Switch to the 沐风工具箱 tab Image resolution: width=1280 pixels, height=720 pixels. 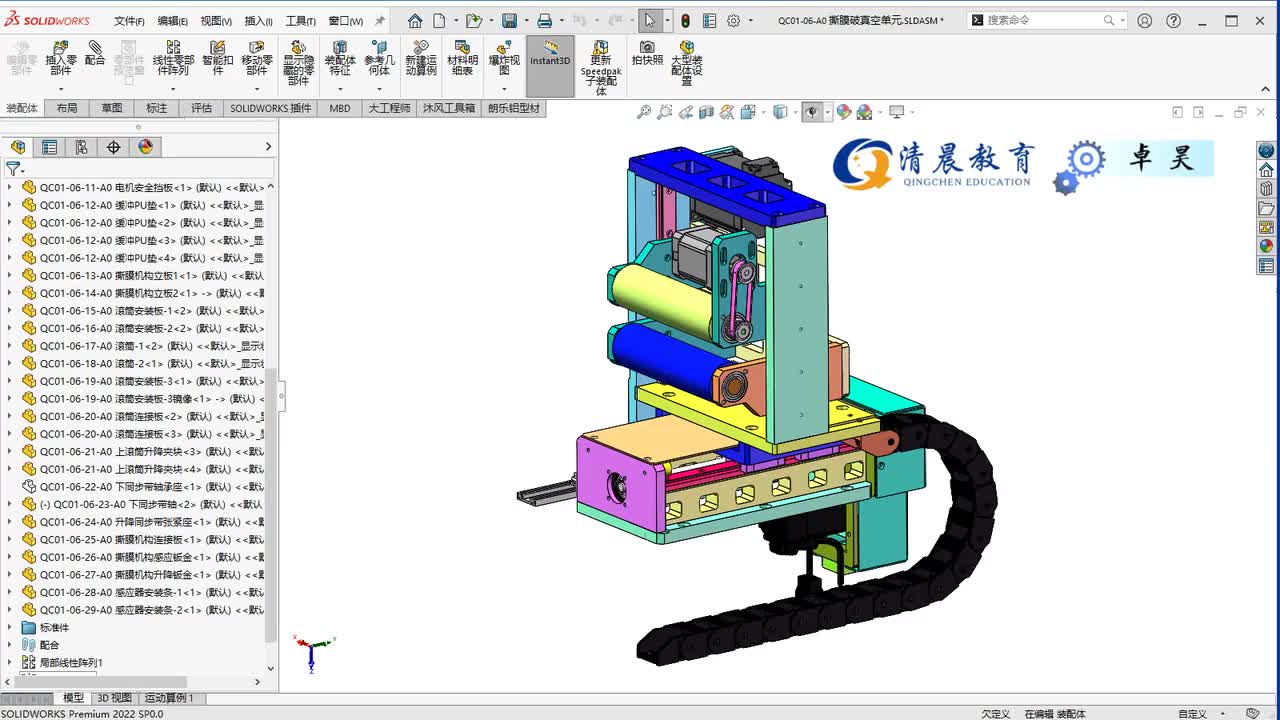coord(449,108)
